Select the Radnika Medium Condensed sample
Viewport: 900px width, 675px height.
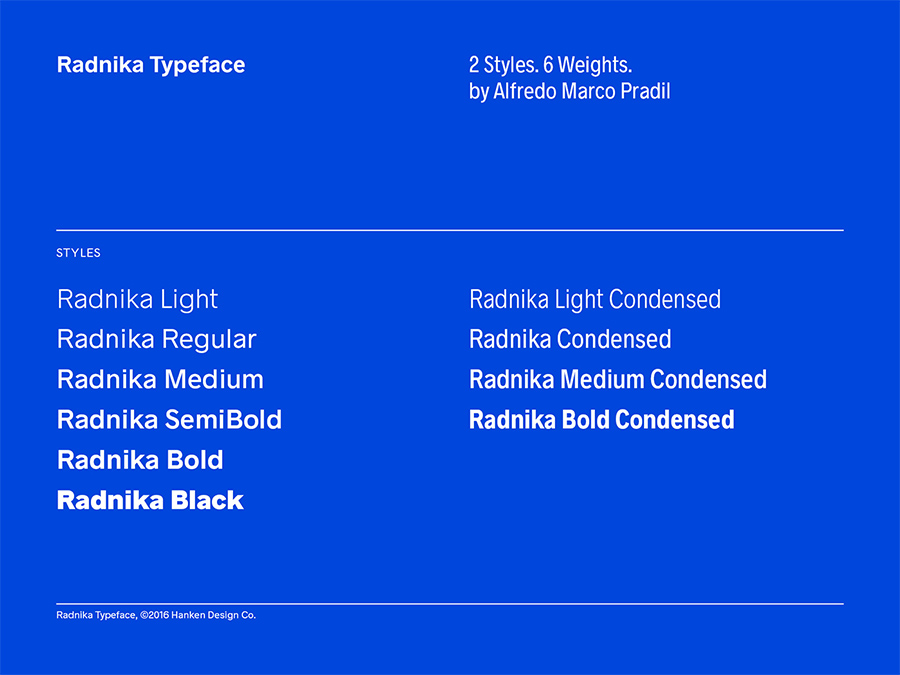pos(618,380)
